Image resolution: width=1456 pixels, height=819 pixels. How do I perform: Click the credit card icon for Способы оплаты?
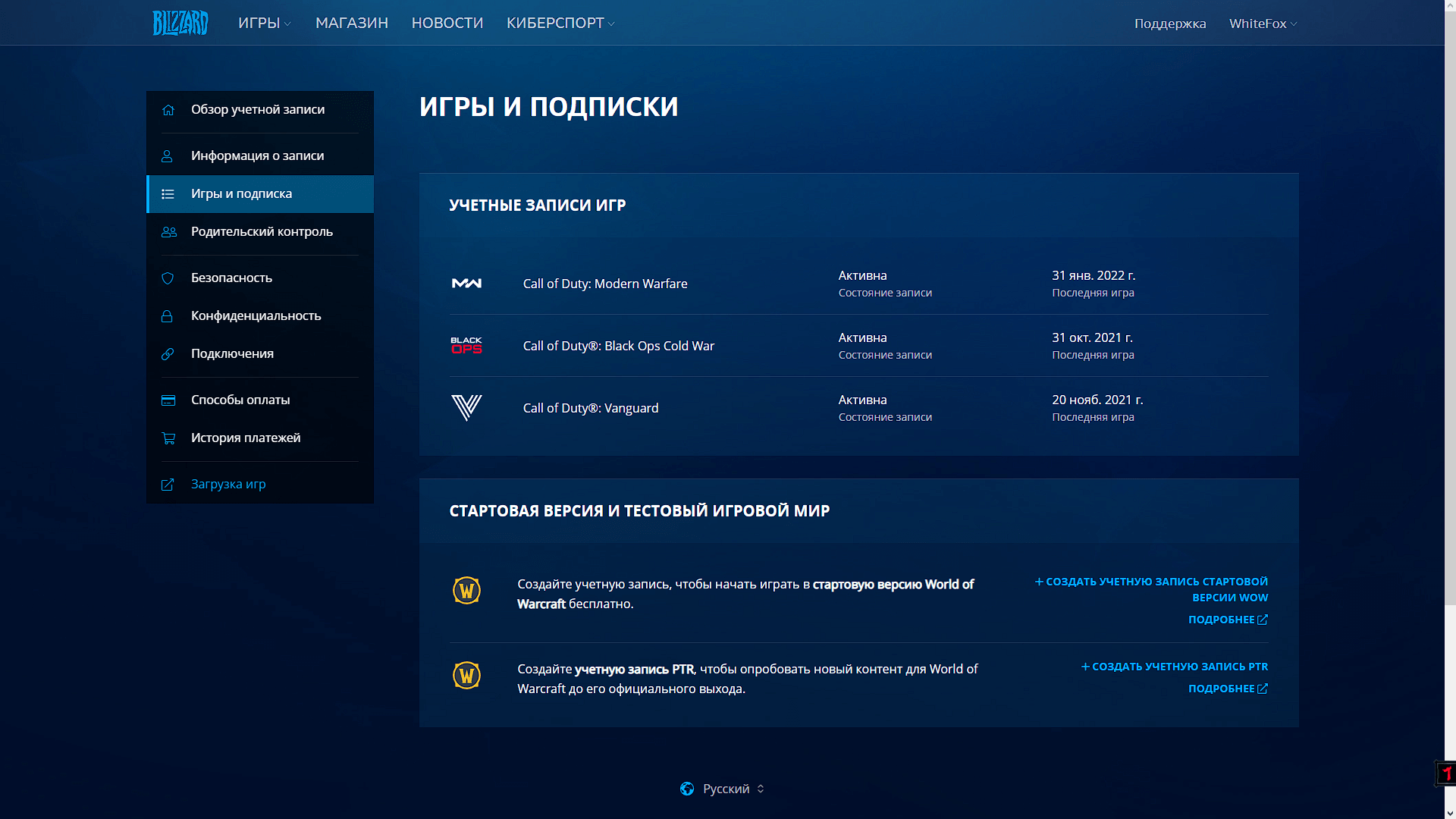pyautogui.click(x=168, y=400)
